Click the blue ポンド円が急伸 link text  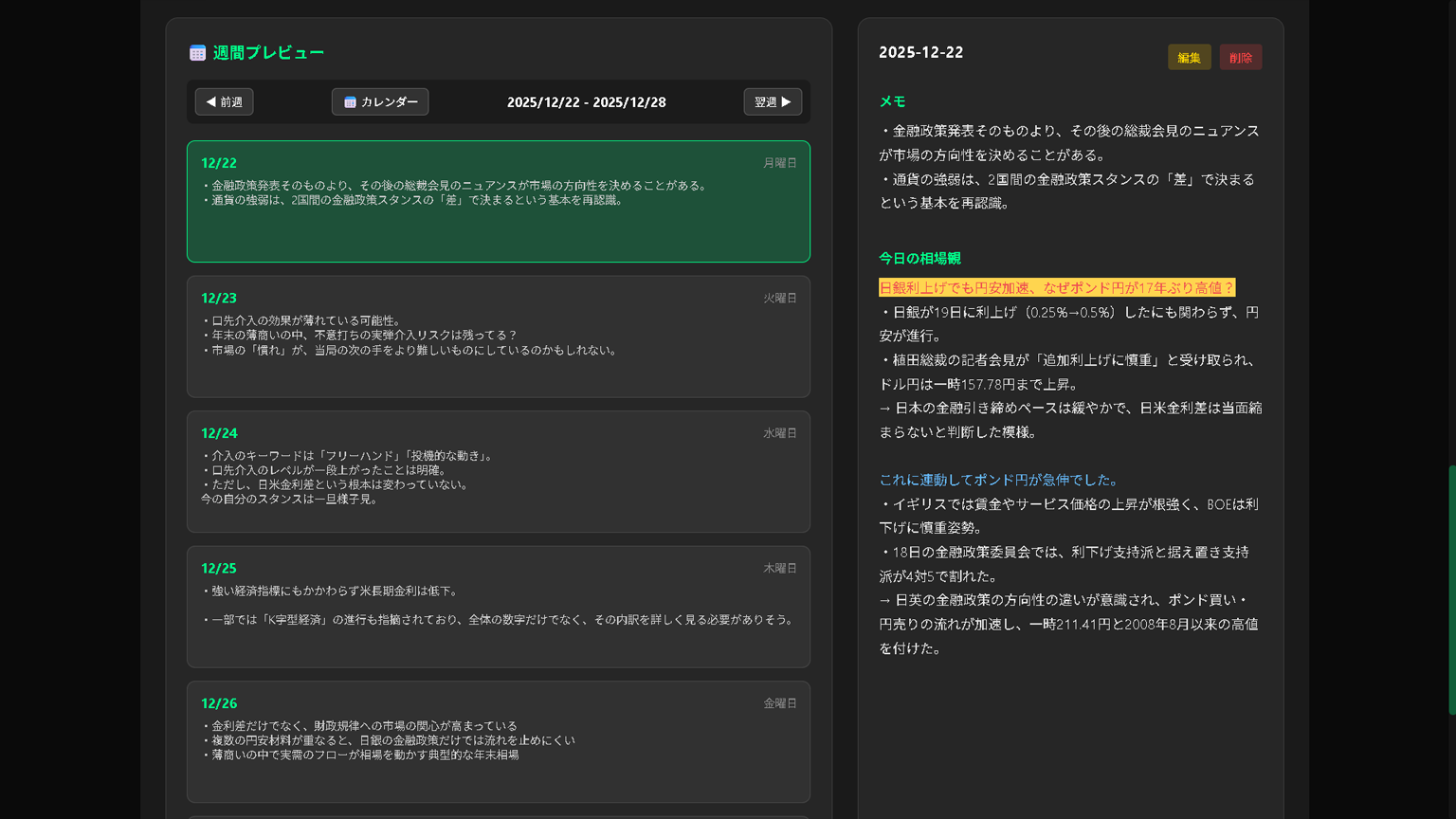coord(997,480)
